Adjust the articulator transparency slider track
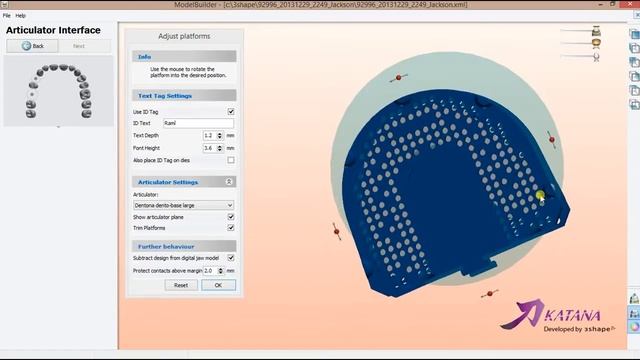 [576, 56]
